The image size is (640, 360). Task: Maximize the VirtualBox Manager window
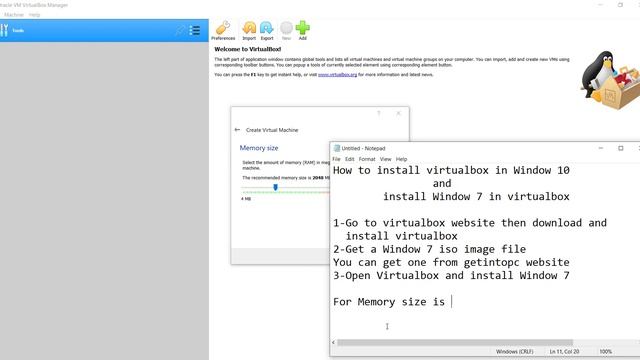point(620,5)
